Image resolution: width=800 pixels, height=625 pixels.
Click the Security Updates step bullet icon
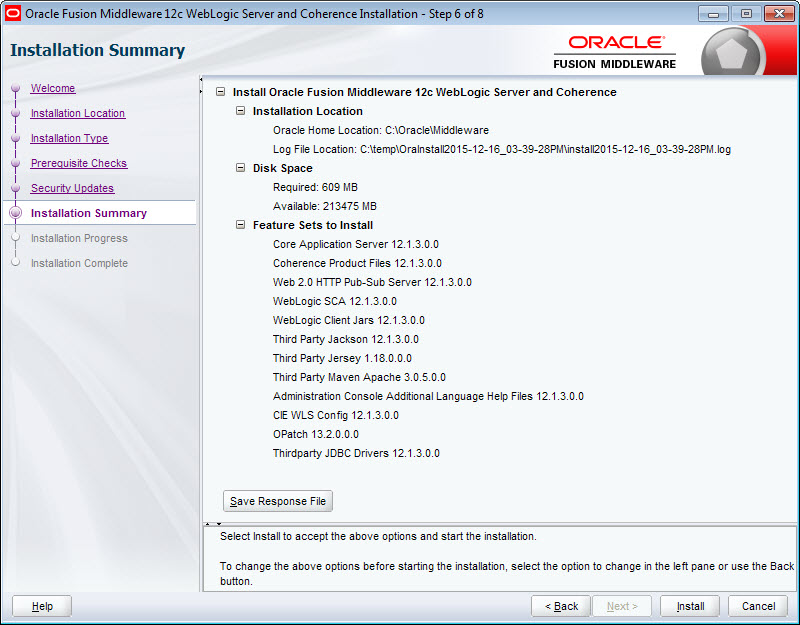click(x=15, y=188)
